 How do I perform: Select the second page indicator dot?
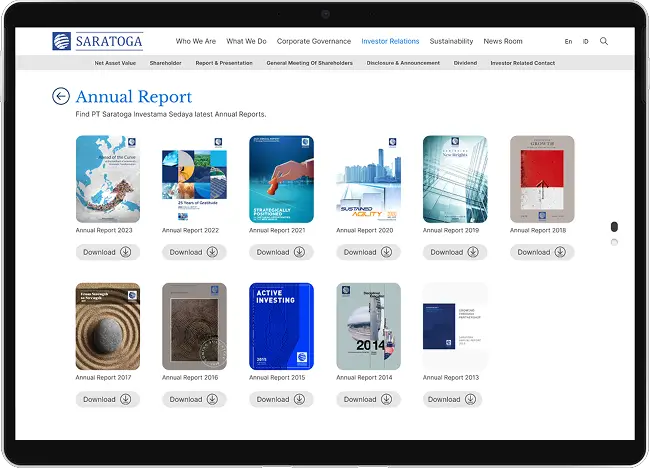tap(614, 242)
